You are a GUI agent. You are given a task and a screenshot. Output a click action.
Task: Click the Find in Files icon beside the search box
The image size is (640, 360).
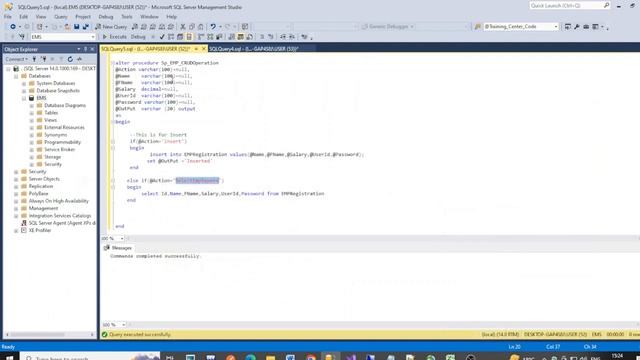pos(478,27)
